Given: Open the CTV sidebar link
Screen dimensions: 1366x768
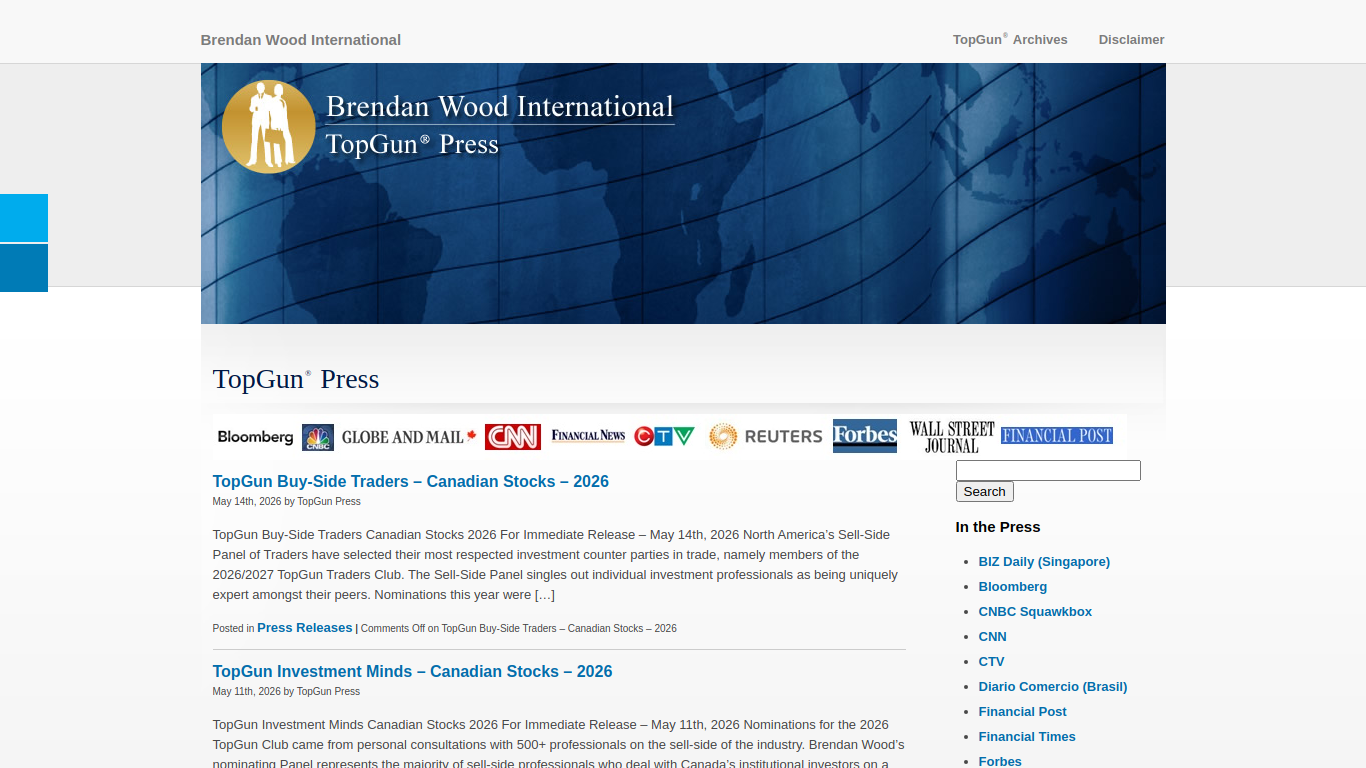Looking at the screenshot, I should (991, 662).
